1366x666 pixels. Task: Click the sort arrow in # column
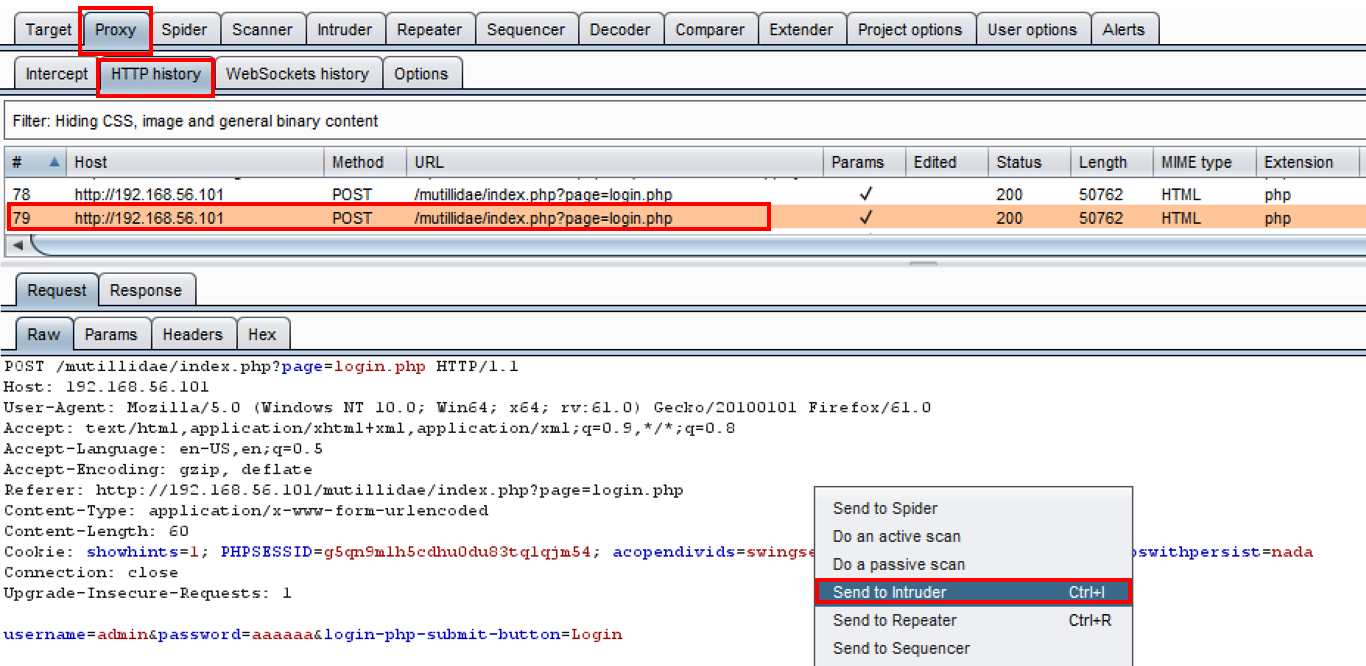pyautogui.click(x=54, y=162)
